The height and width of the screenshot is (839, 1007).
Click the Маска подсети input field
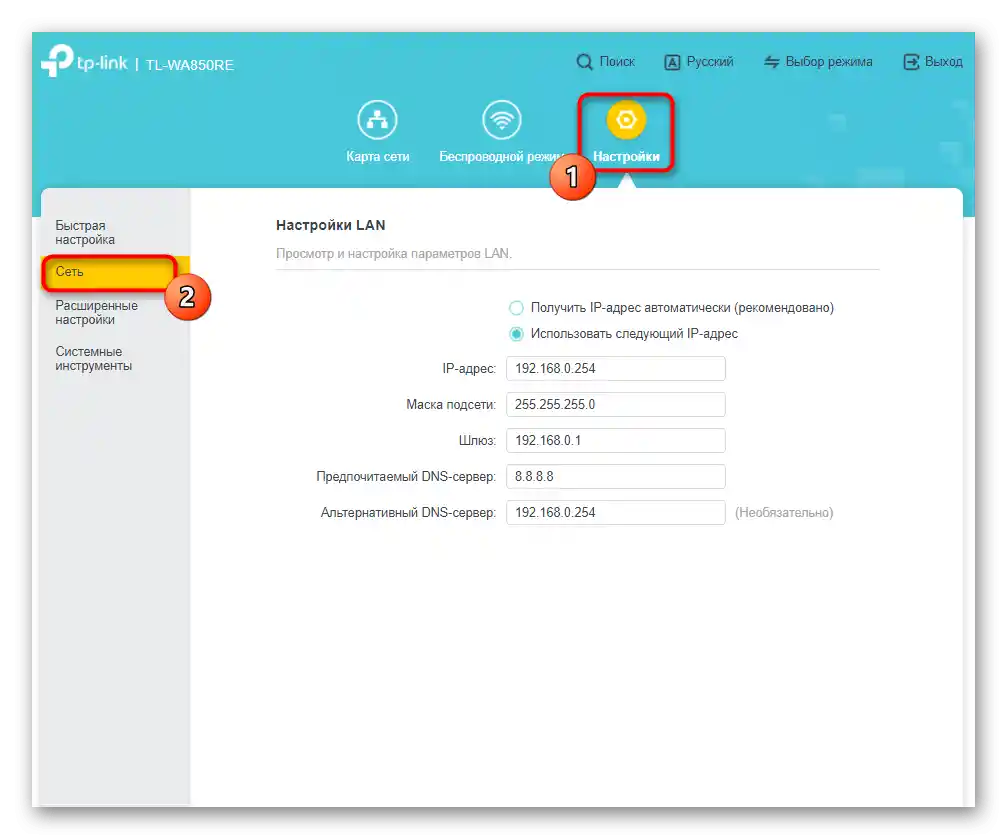coord(616,405)
